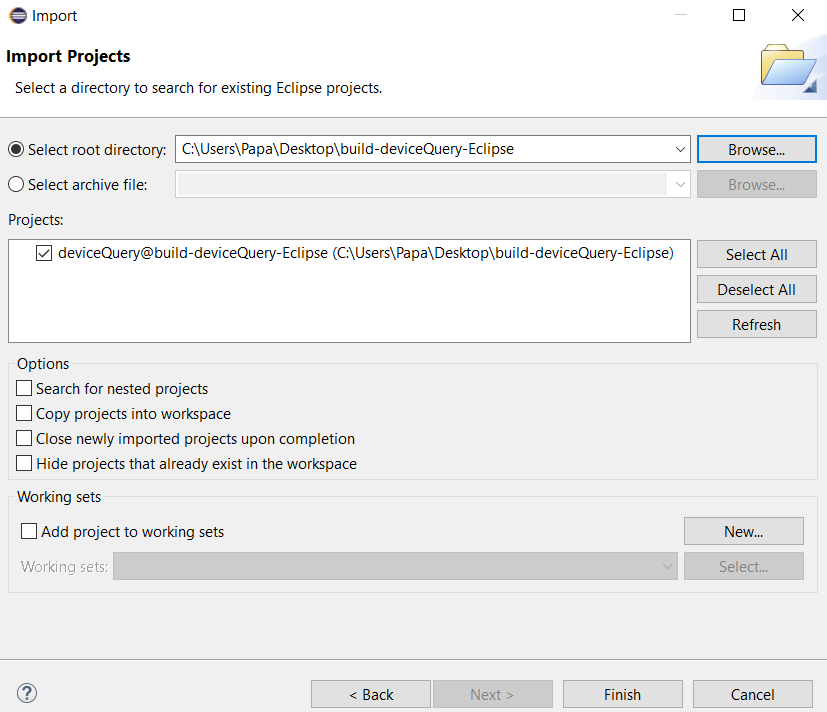Screen dimensions: 827x712
Task: Uncheck the deviceQuery project checkbox
Action: [x=44, y=254]
